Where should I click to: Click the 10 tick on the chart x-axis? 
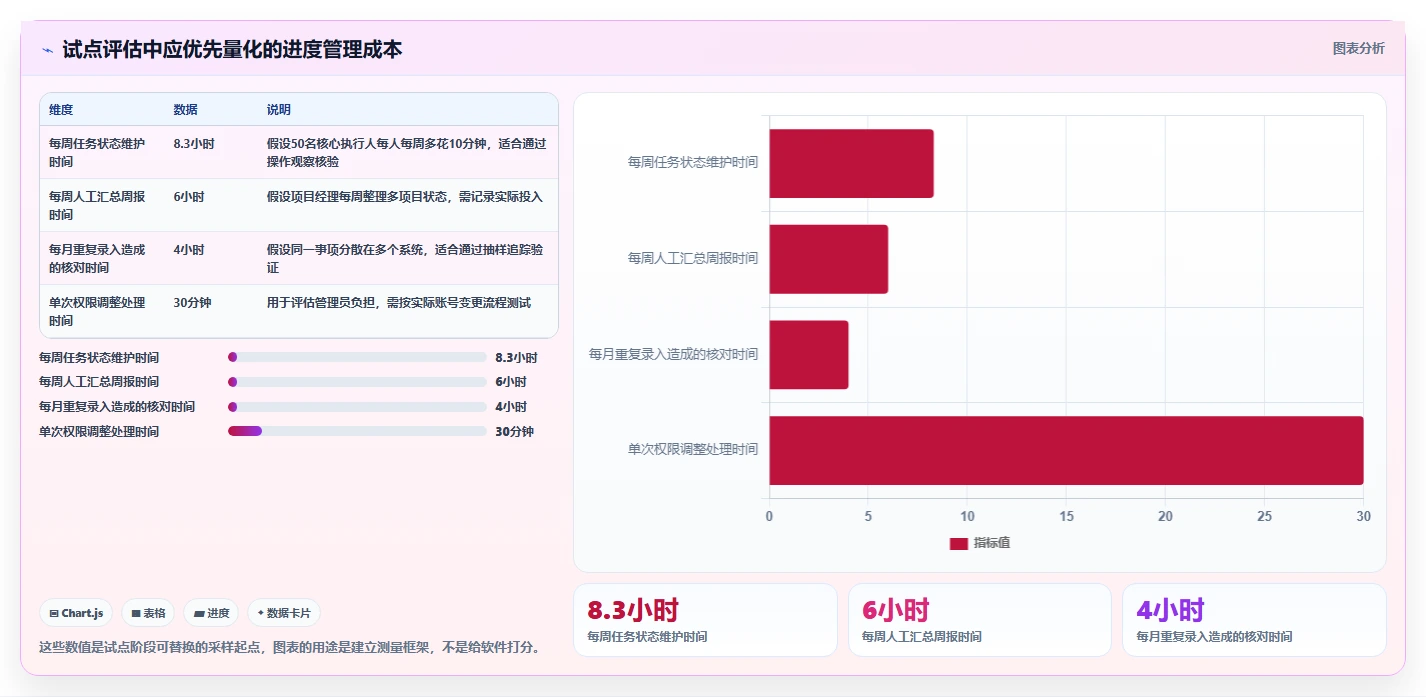click(967, 517)
